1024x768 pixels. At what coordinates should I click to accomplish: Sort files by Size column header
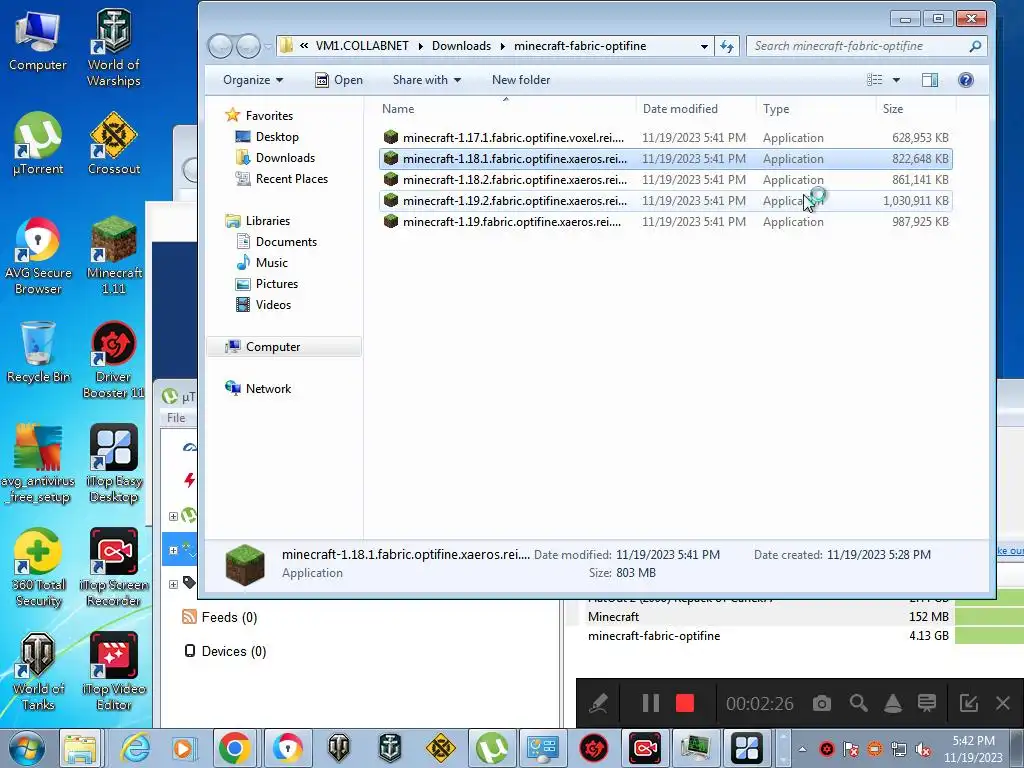(x=916, y=109)
